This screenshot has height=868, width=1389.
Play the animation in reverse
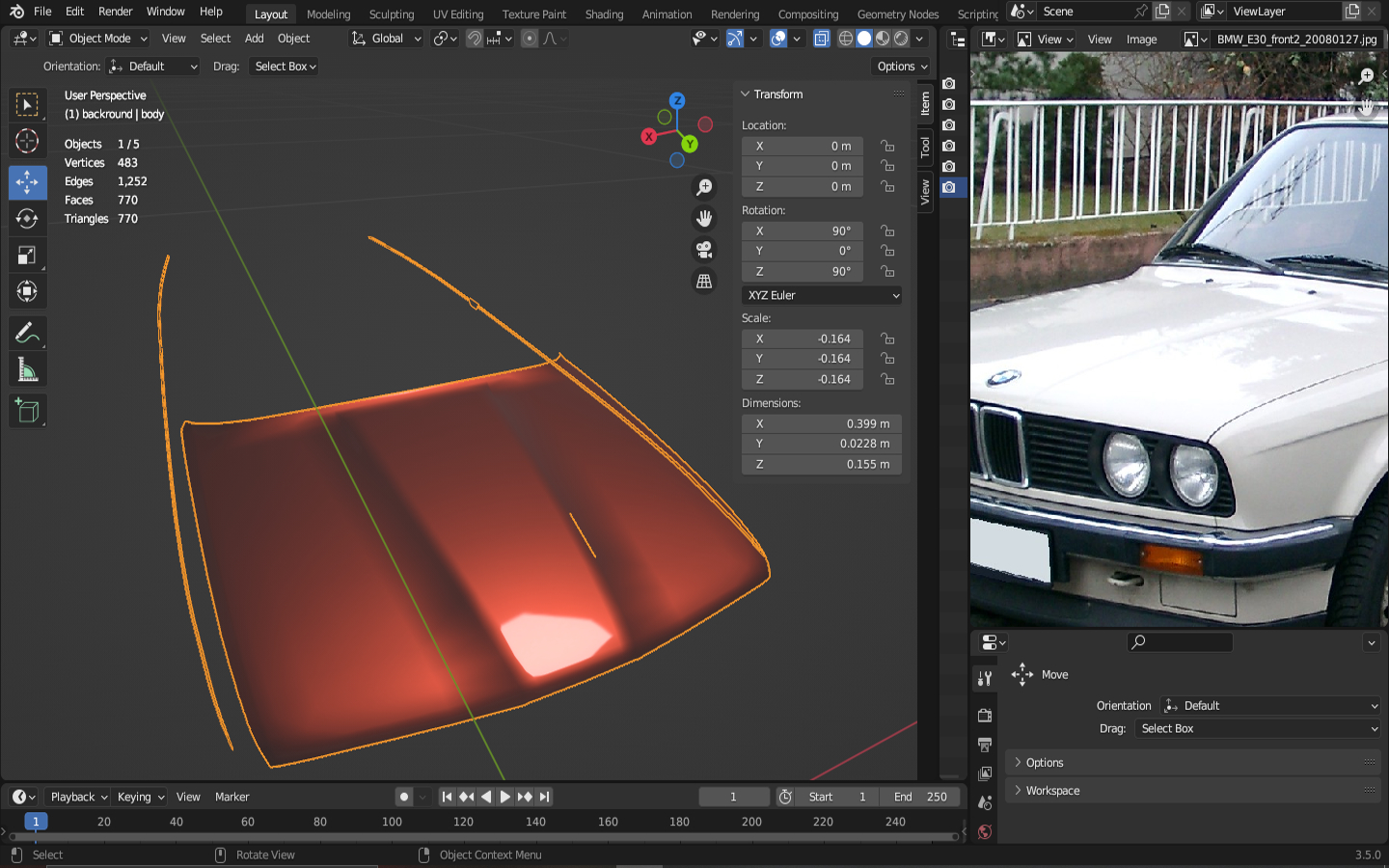point(486,797)
